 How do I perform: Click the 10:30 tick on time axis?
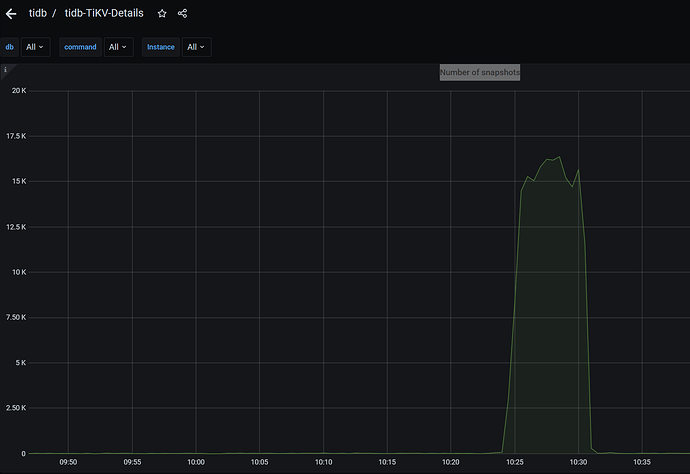[578, 462]
